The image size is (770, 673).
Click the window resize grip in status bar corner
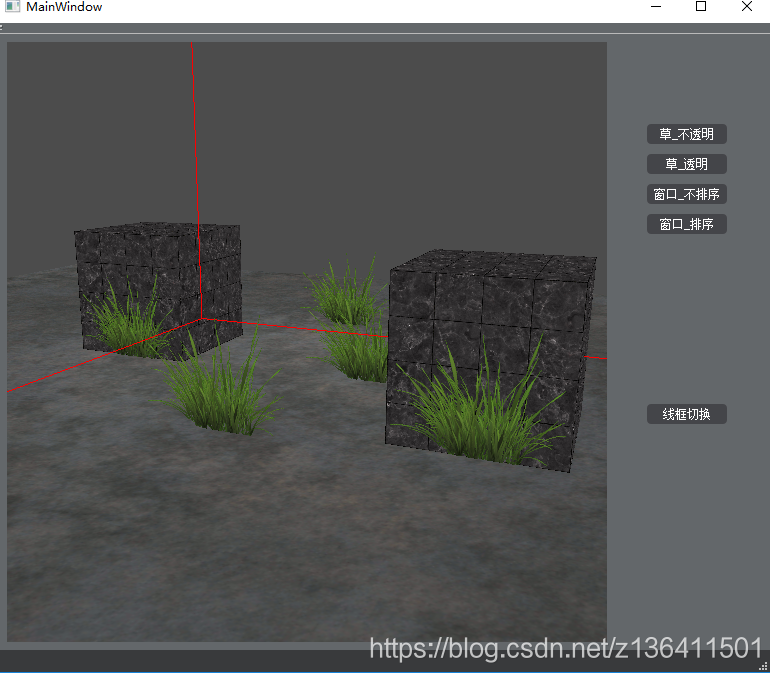764,666
